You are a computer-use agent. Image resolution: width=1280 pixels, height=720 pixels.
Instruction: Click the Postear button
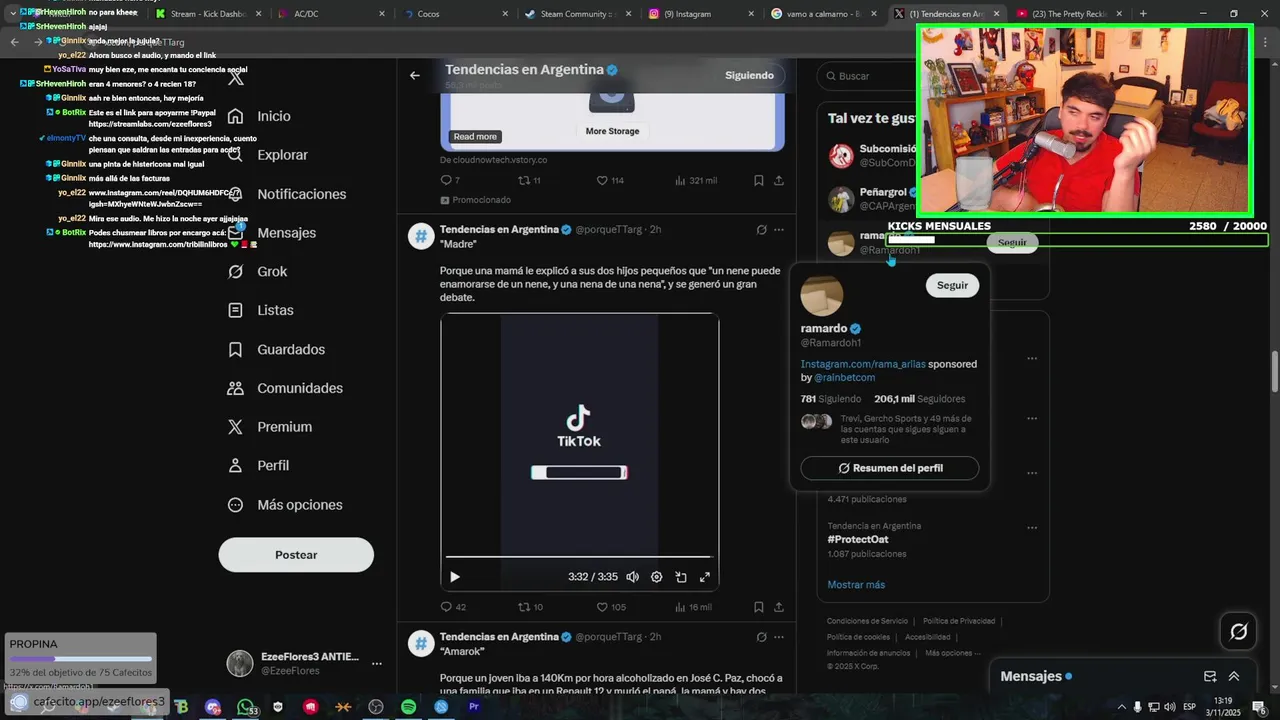pos(296,555)
